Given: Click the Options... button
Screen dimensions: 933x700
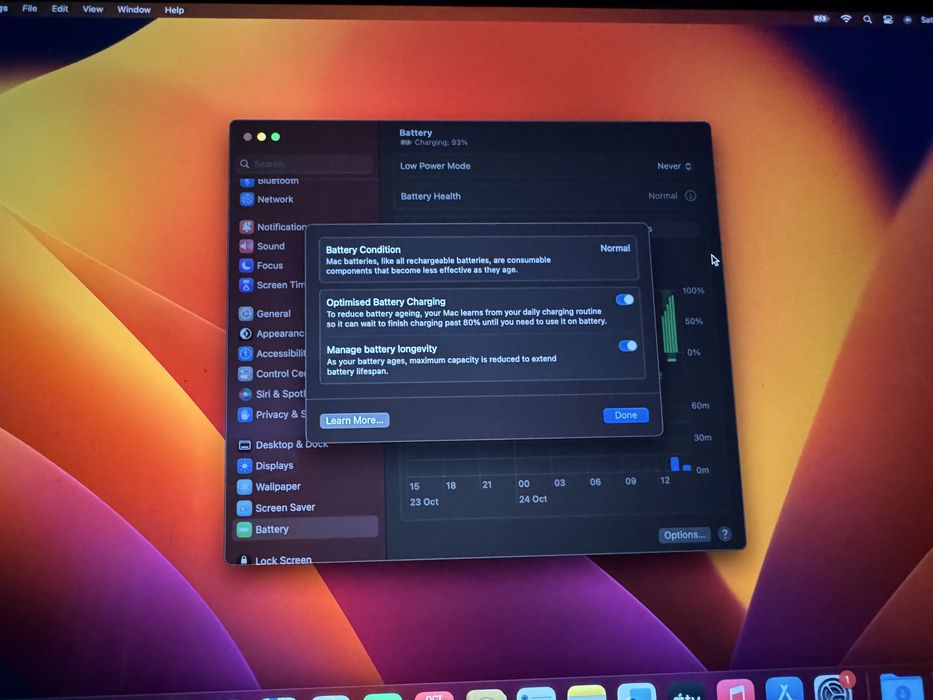Looking at the screenshot, I should [x=684, y=535].
